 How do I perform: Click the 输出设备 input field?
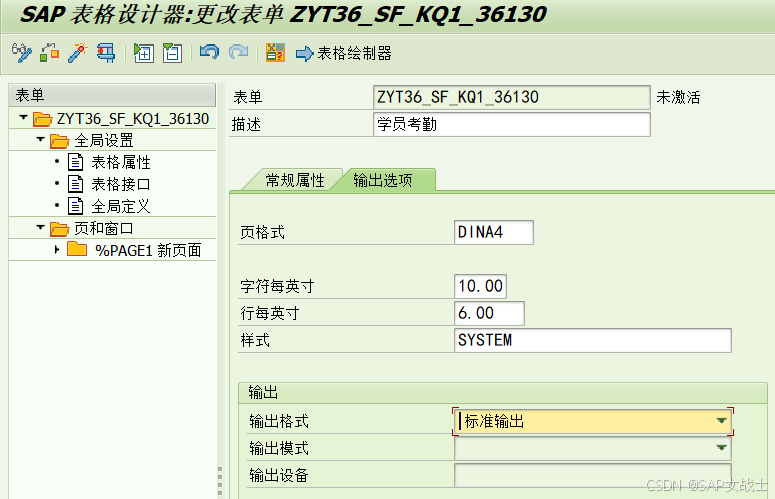[593, 475]
